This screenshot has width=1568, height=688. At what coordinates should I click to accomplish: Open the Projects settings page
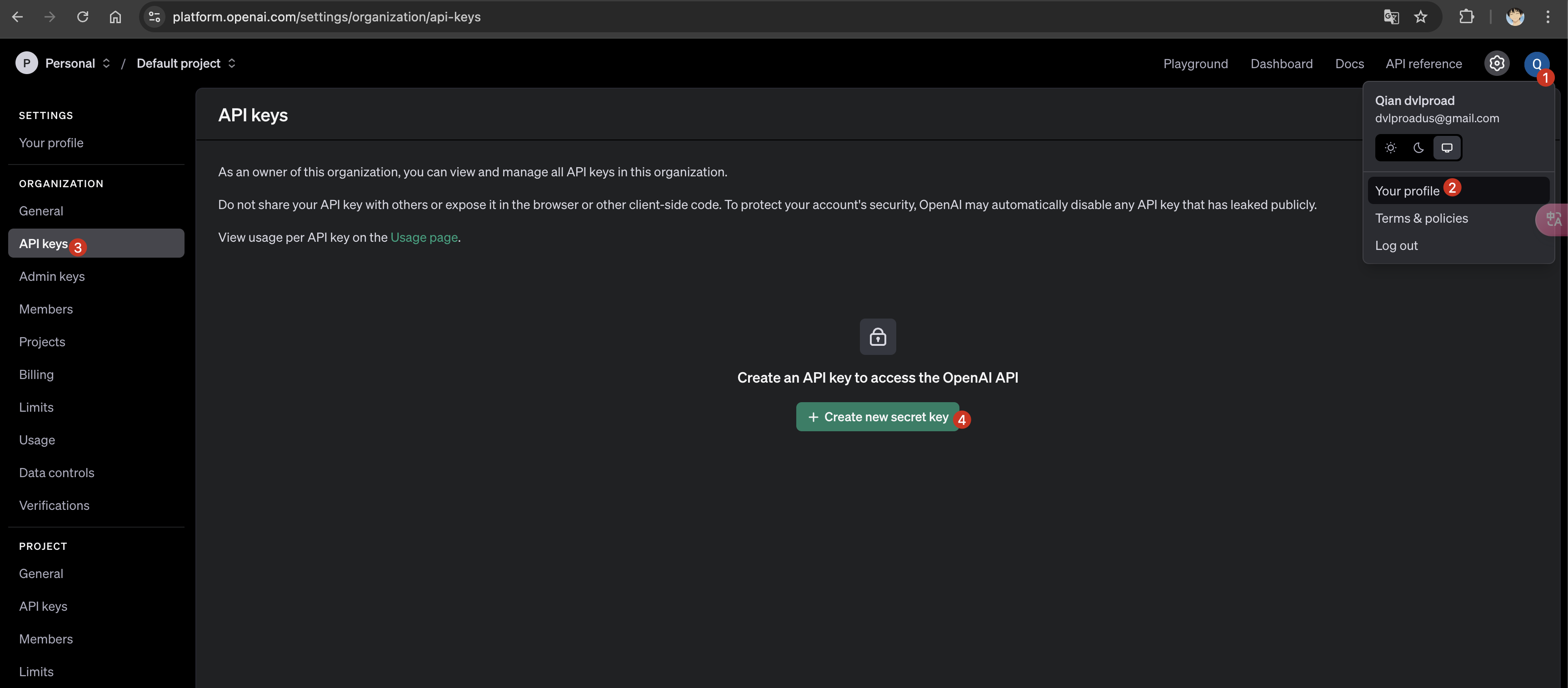coord(96,342)
